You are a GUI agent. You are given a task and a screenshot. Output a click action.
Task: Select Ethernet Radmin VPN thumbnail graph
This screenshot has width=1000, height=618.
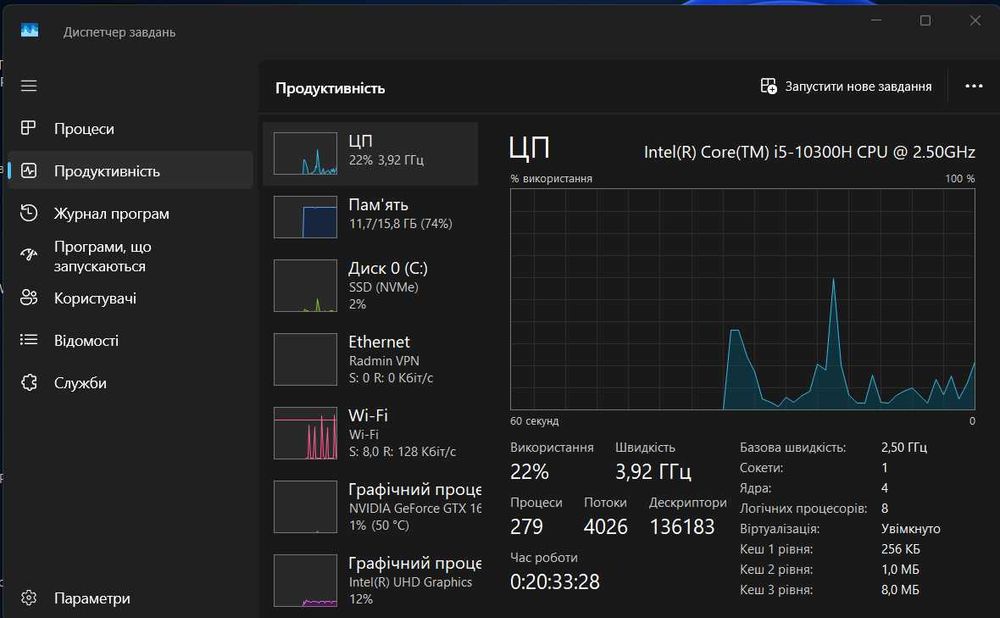305,359
